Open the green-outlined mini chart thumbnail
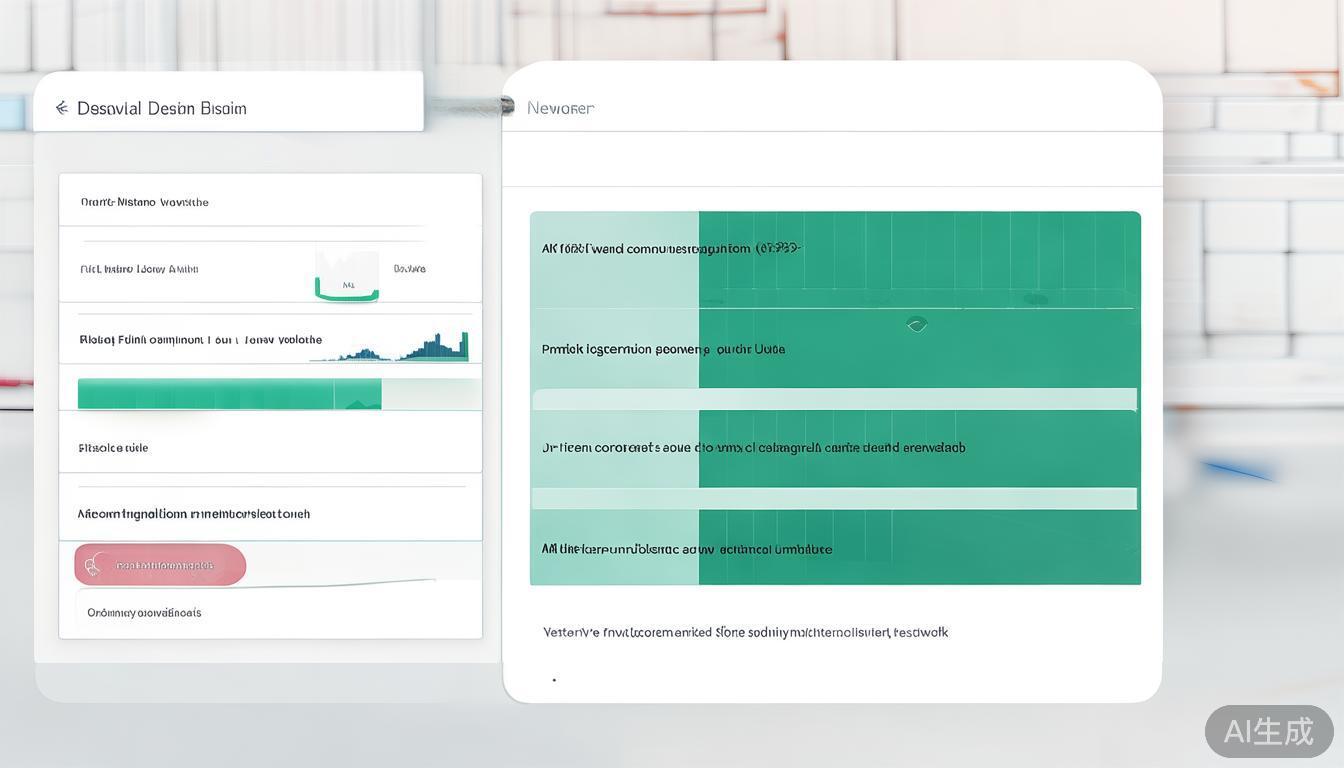Image resolution: width=1344 pixels, height=768 pixels. click(x=347, y=275)
